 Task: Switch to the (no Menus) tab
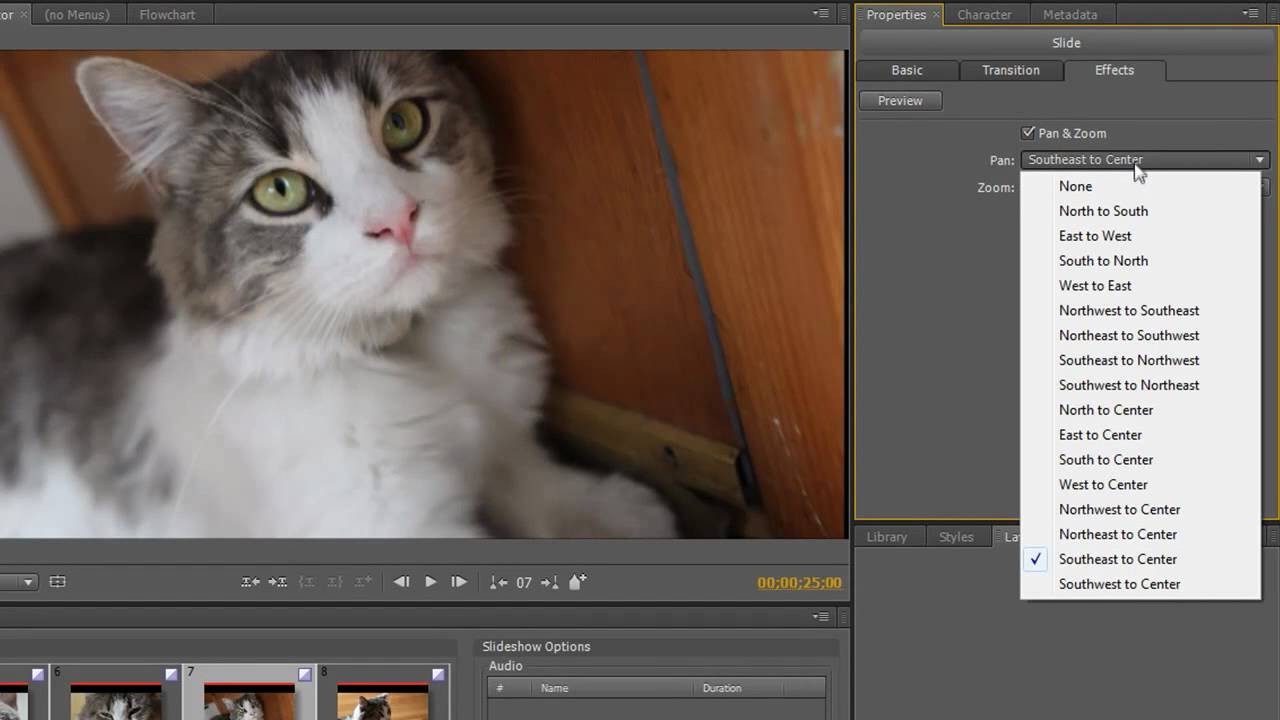(x=77, y=15)
